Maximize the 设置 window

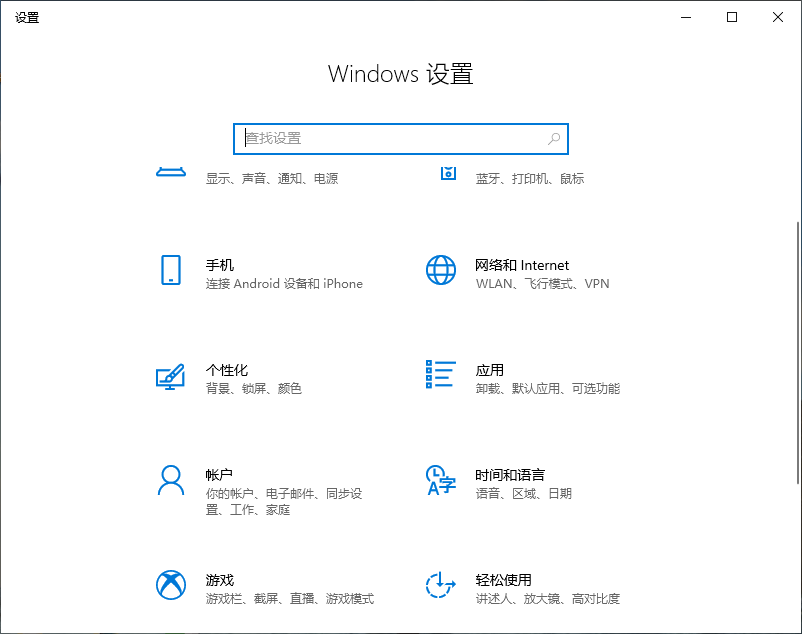(x=732, y=17)
